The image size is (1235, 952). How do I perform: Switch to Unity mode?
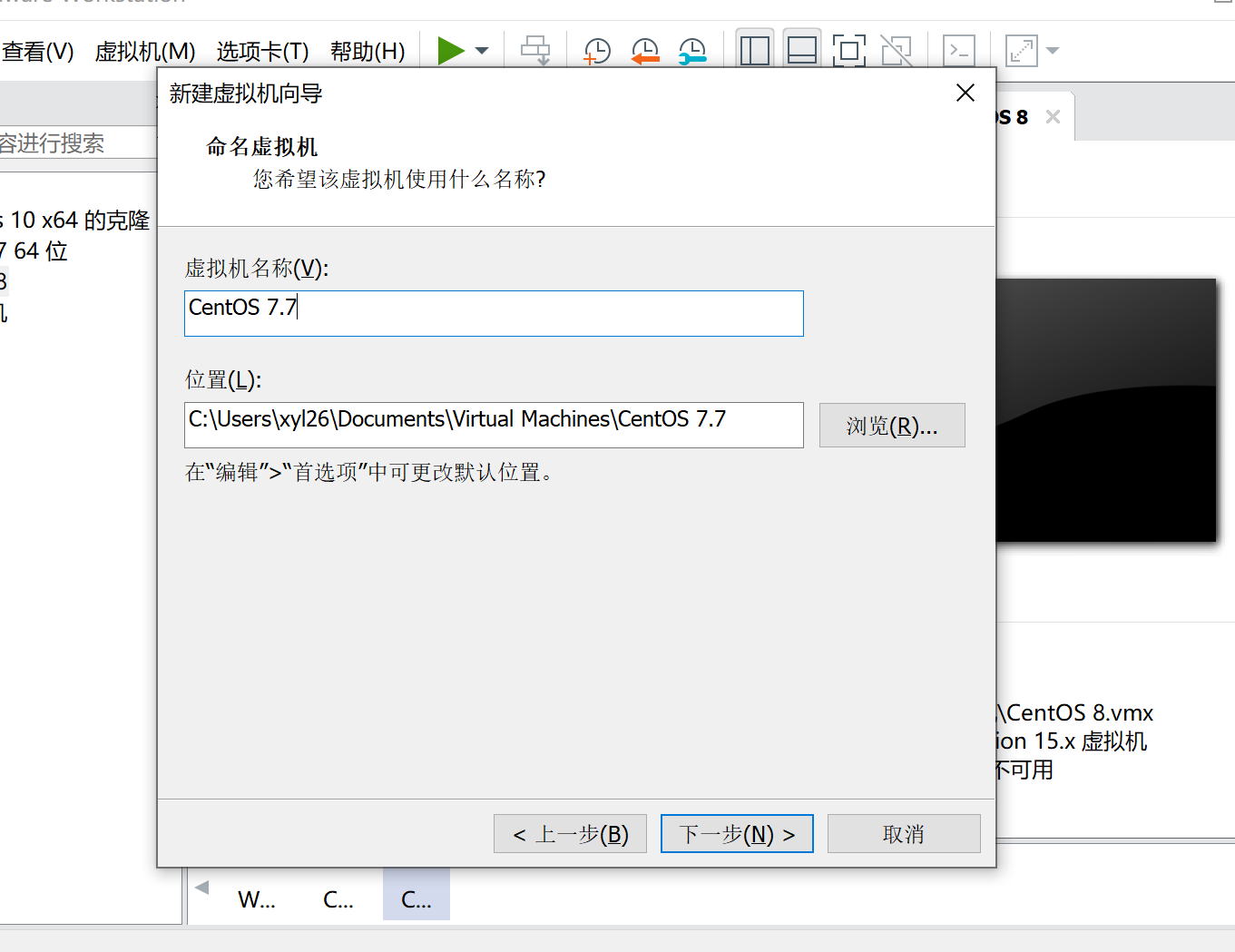(x=897, y=51)
